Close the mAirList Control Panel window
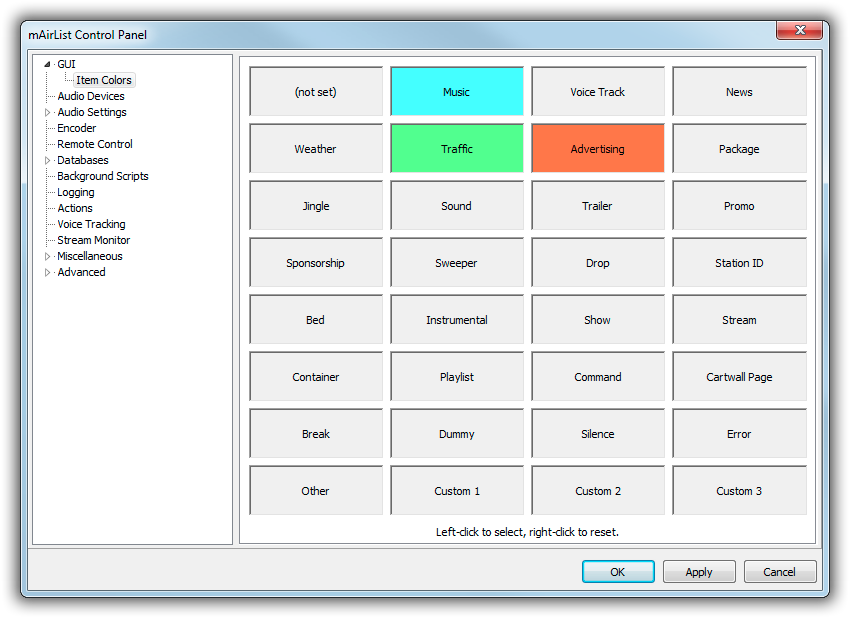Image resolution: width=850 pixels, height=618 pixels. point(799,32)
